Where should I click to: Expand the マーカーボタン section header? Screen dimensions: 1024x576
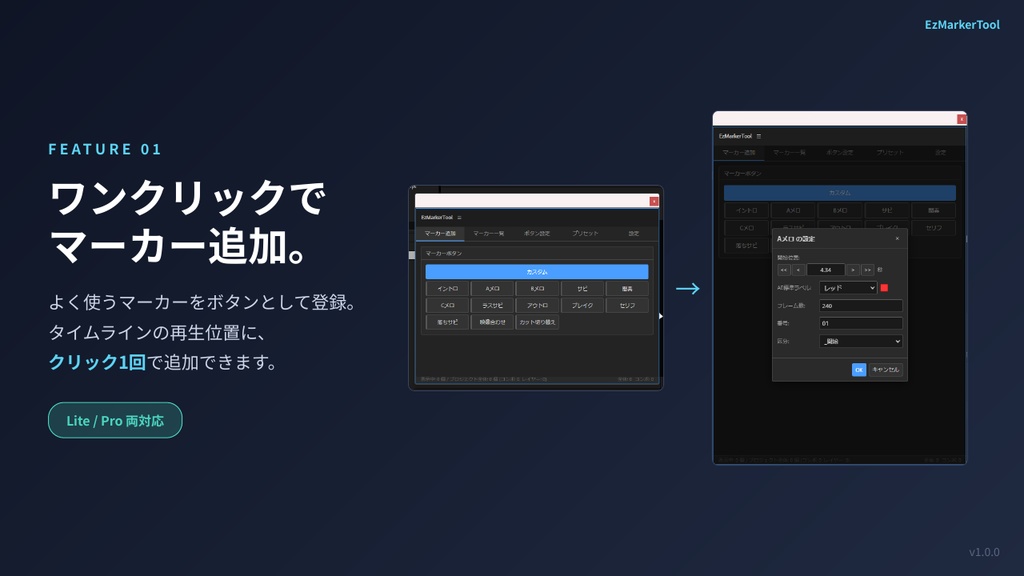point(443,252)
